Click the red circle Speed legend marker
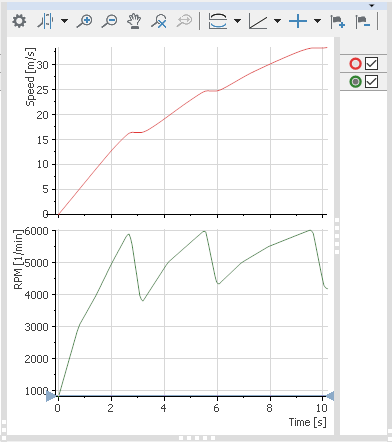The image size is (392, 442). pos(355,63)
